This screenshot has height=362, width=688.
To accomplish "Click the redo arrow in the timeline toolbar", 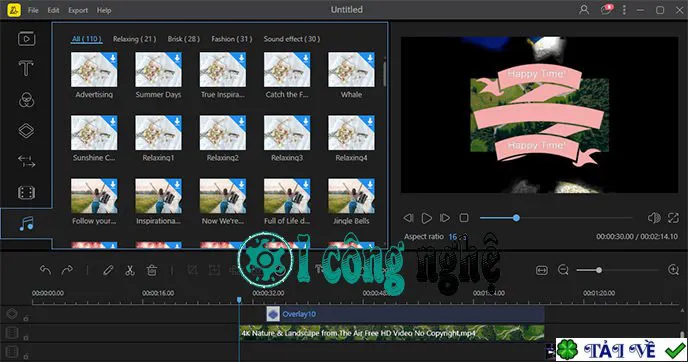I will (x=67, y=270).
